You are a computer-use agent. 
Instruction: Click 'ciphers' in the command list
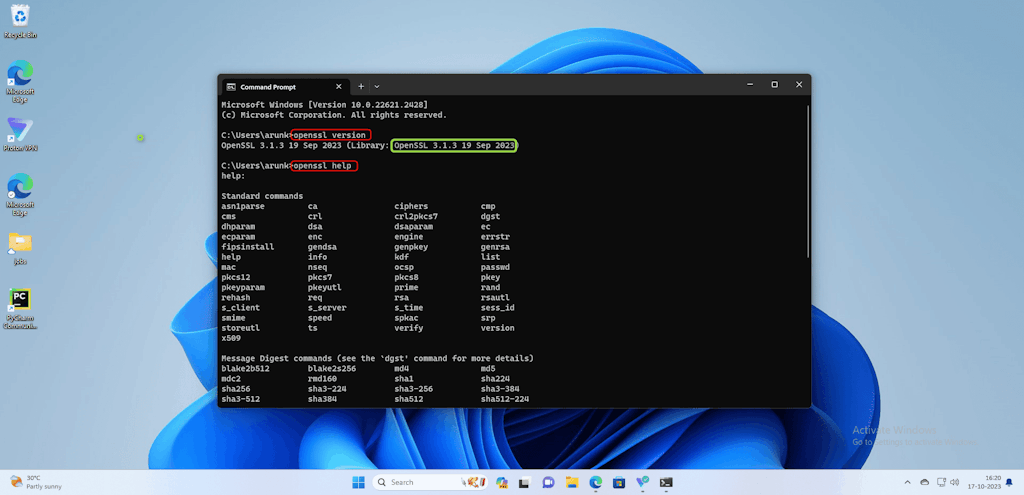pos(411,206)
